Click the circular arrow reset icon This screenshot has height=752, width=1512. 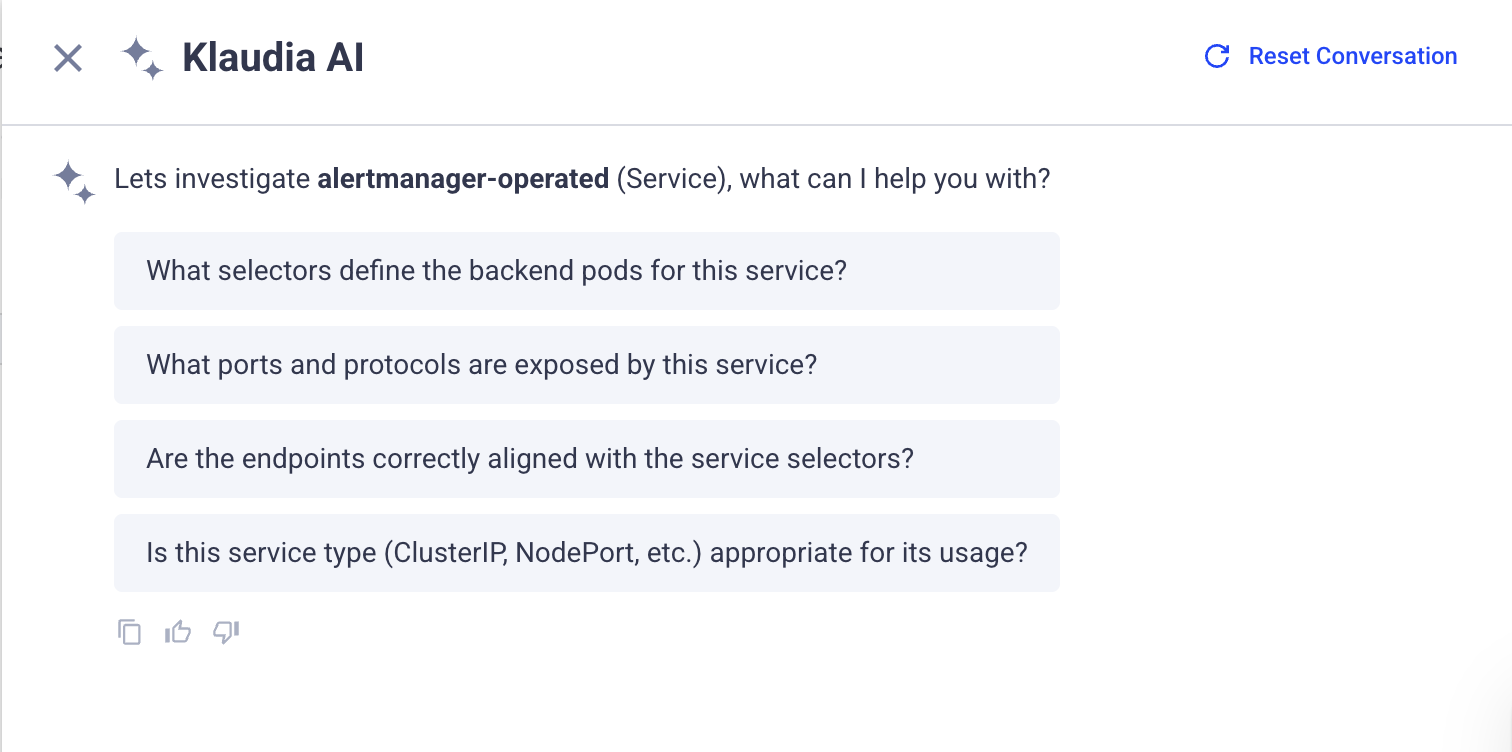1217,57
